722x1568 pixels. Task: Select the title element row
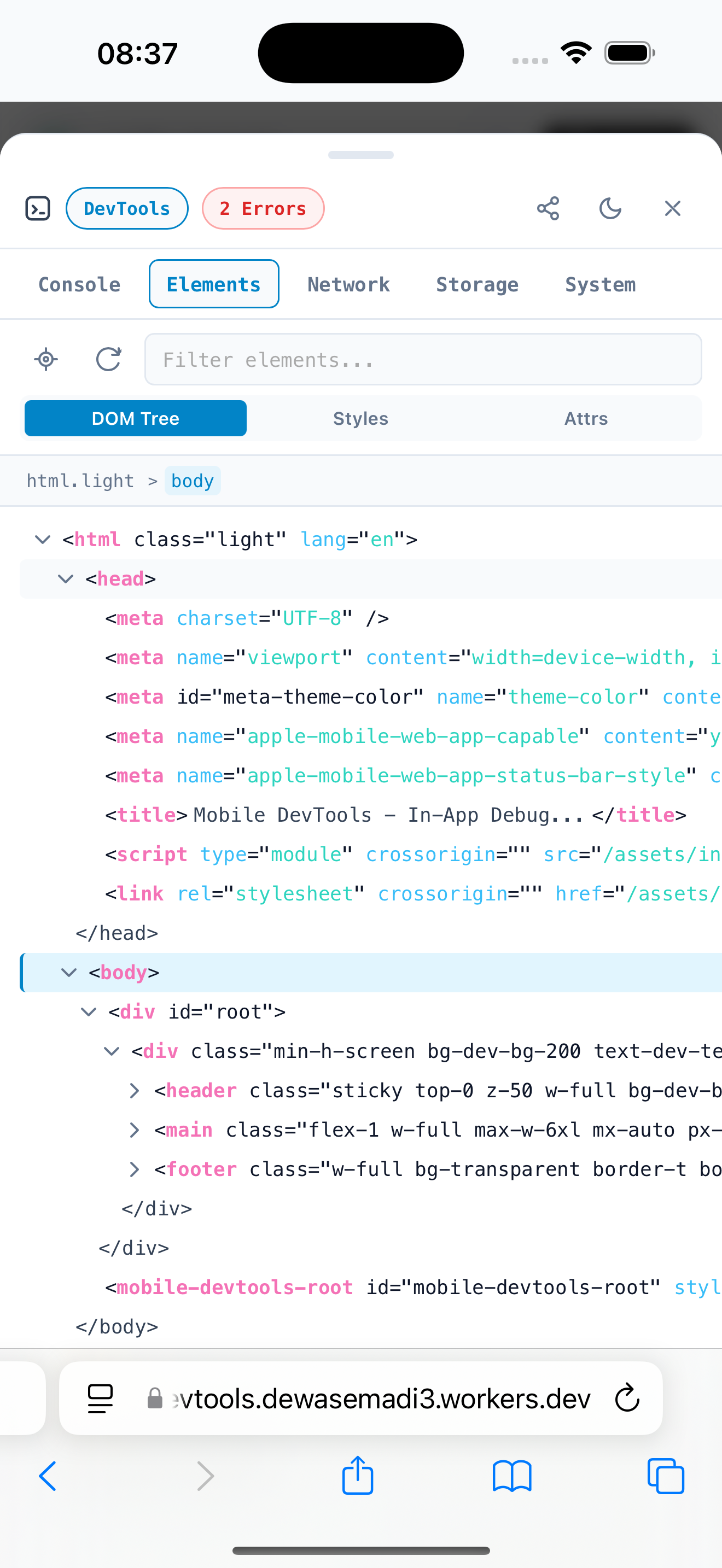(371, 815)
